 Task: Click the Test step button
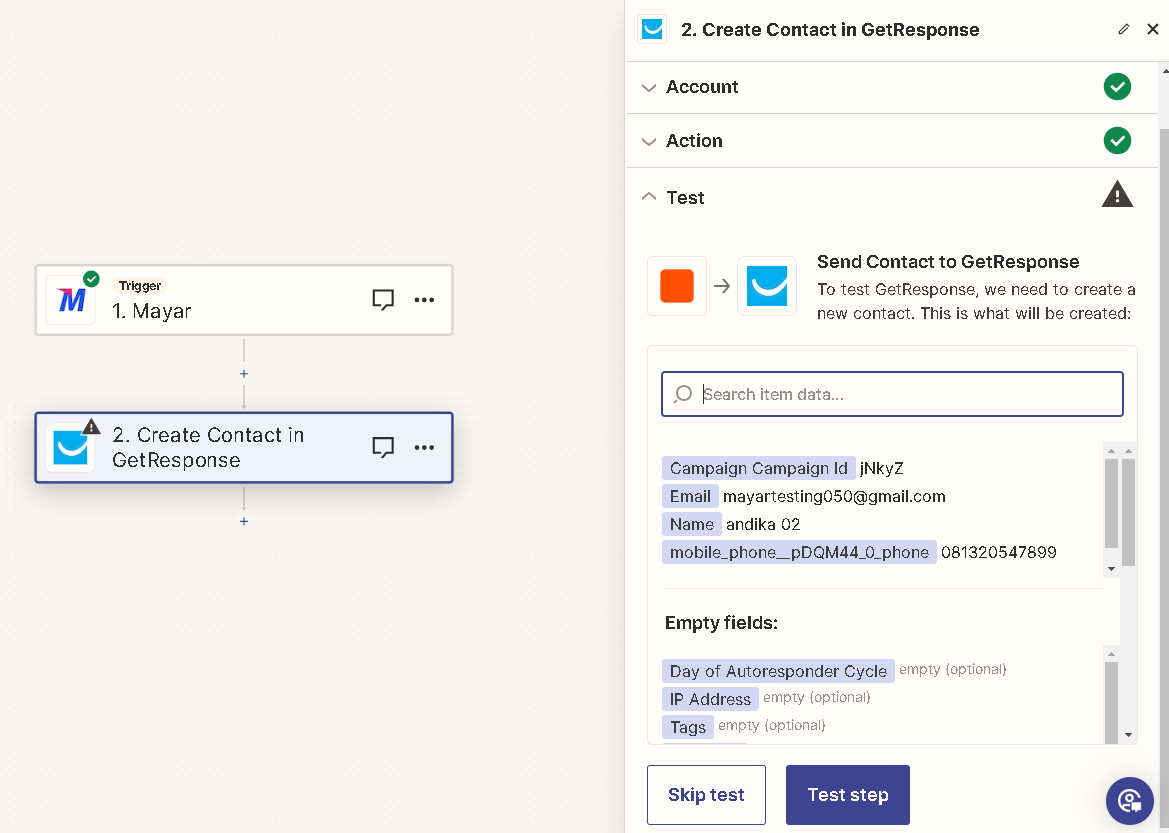848,795
